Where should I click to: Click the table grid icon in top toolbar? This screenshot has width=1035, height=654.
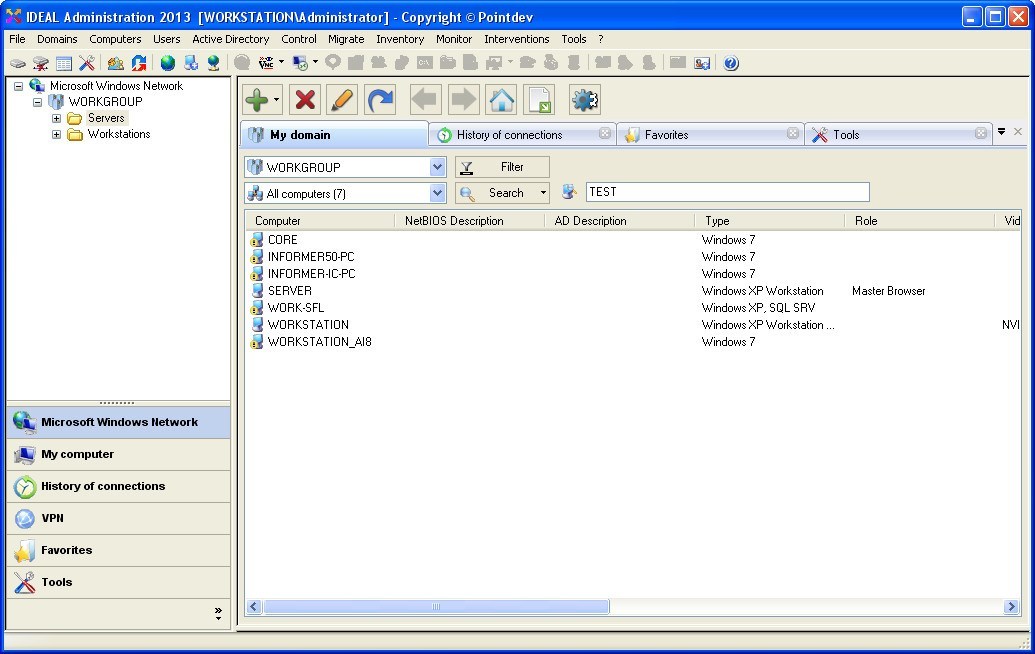point(64,63)
